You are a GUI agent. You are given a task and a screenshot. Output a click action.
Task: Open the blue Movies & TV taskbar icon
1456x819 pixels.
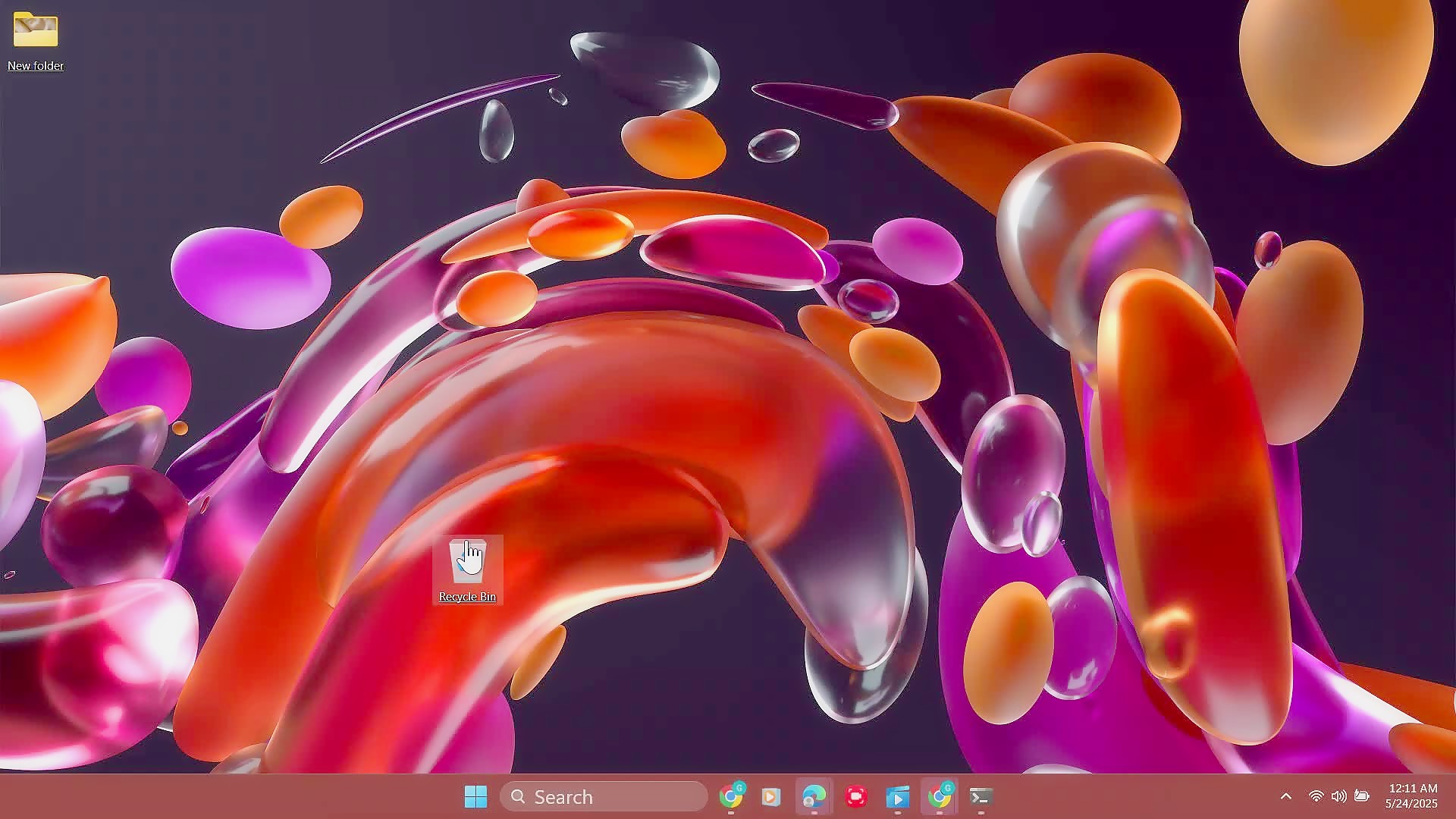pyautogui.click(x=897, y=796)
